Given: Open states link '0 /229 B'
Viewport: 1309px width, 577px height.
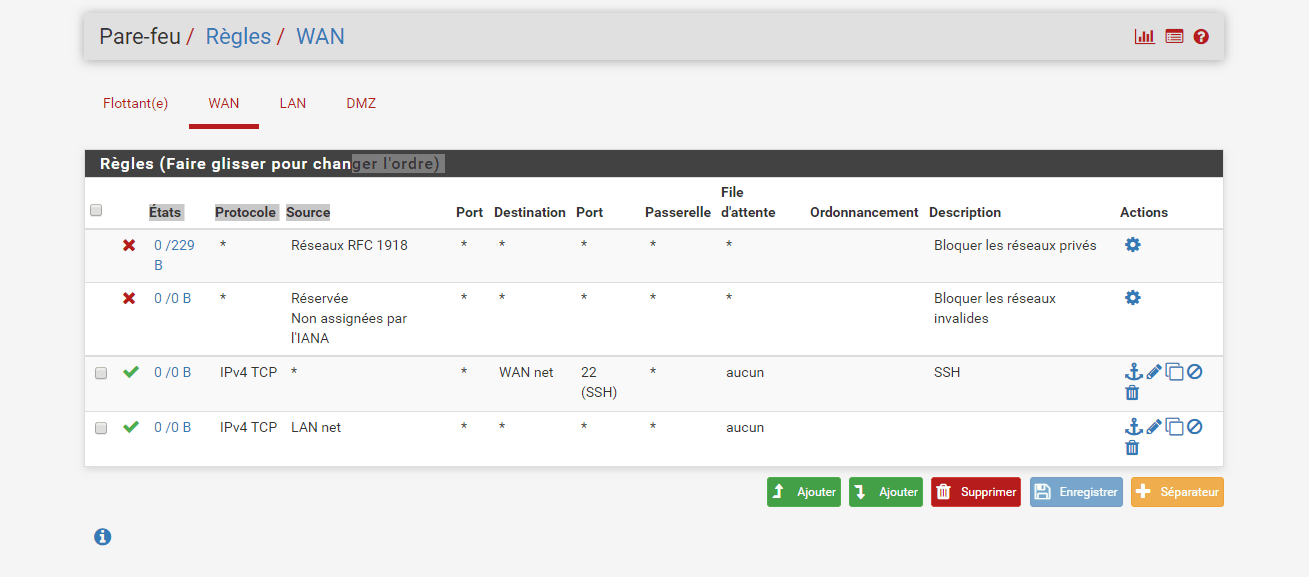Looking at the screenshot, I should 174,255.
